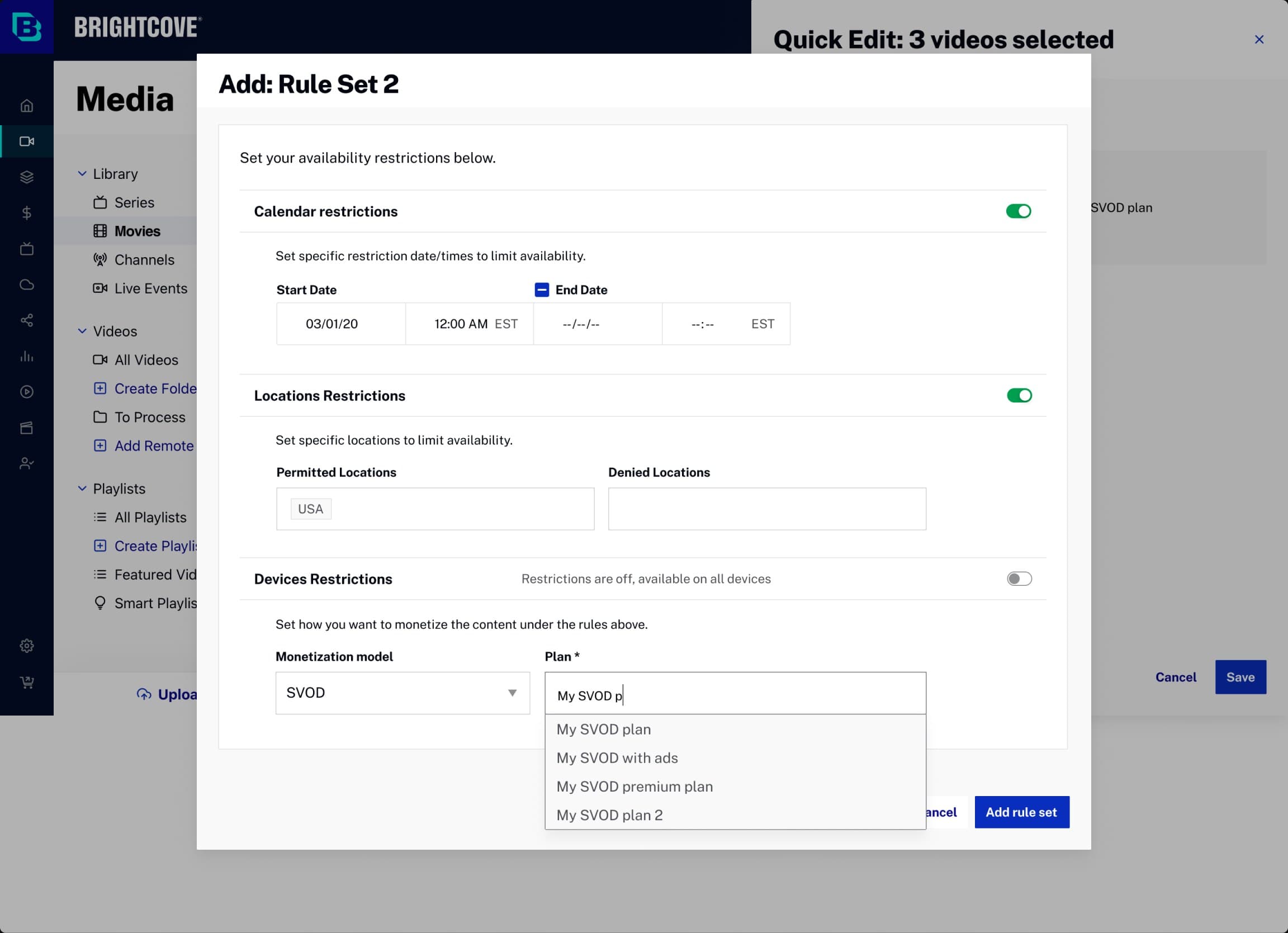The image size is (1288, 933).
Task: Toggle off Calendar restrictions switch
Action: (1018, 211)
